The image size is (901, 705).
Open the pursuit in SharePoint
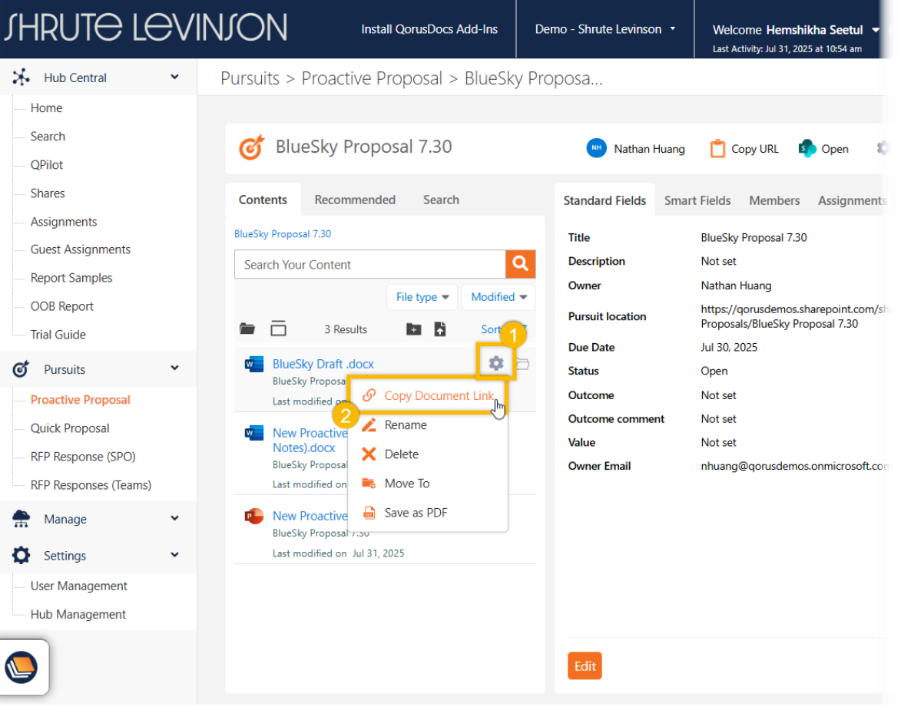(824, 149)
